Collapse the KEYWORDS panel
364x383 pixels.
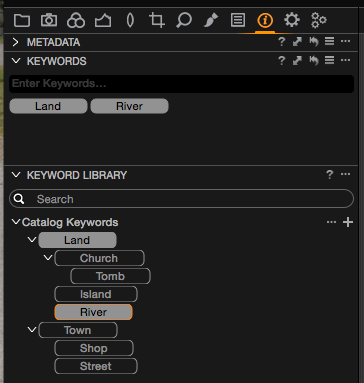click(16, 61)
